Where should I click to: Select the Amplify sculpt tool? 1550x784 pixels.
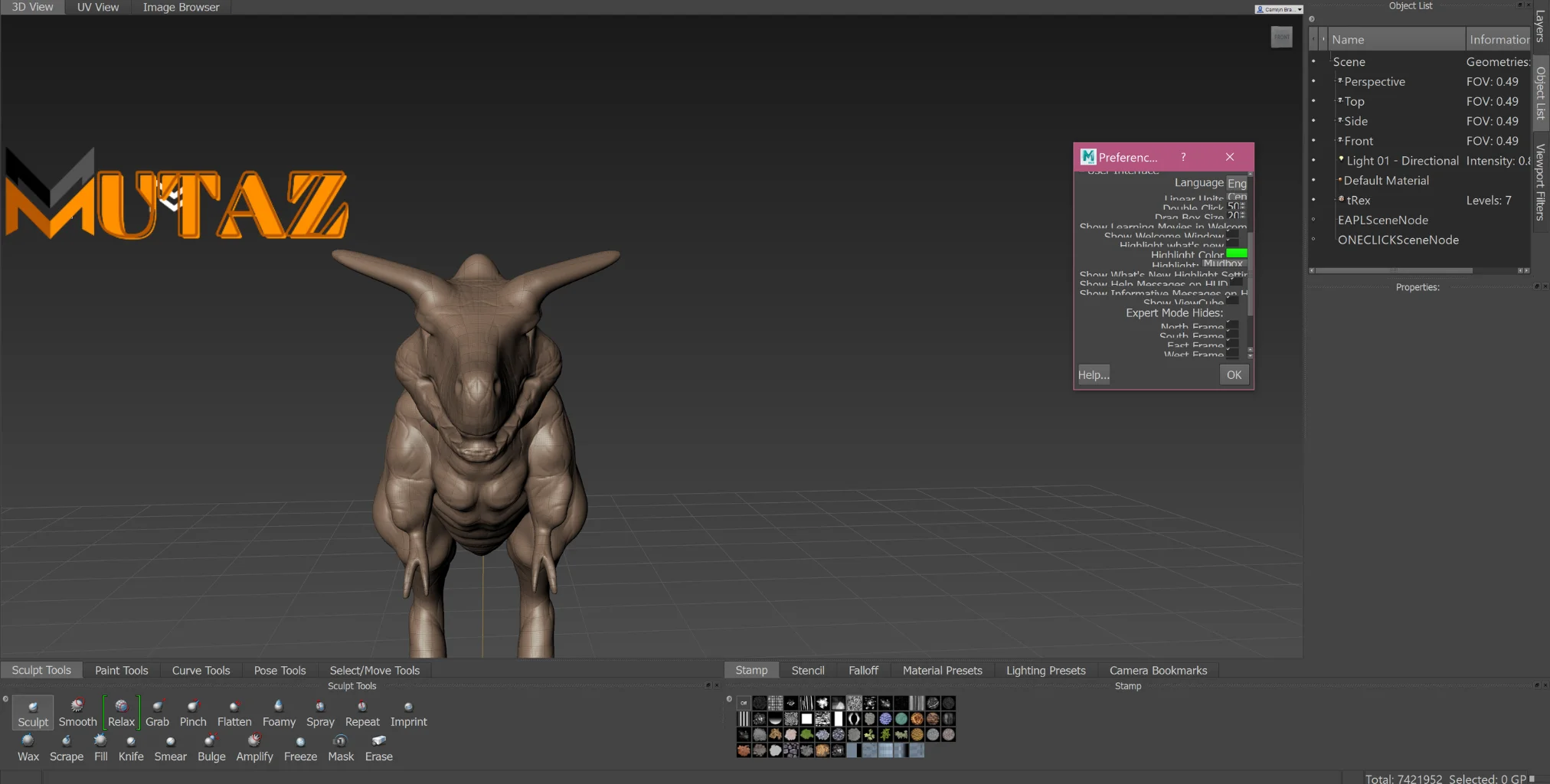point(254,748)
